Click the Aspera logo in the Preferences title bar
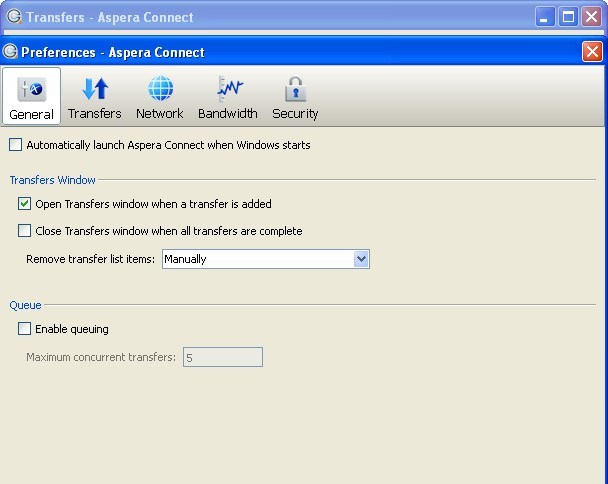Viewport: 608px width, 484px height. 10,52
